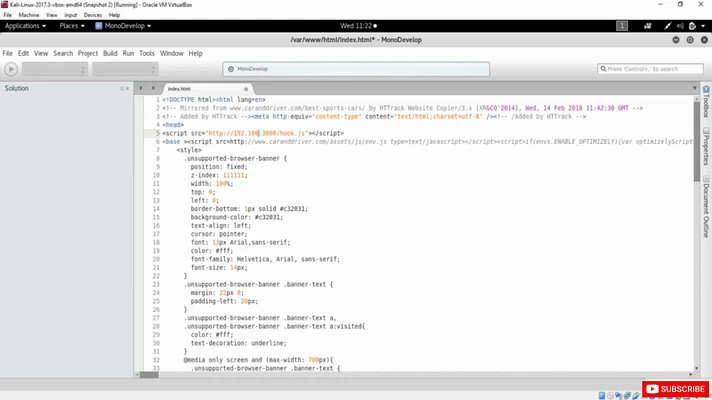
Task: Open the MonoDevelop app menu in top bar
Action: (x=123, y=26)
